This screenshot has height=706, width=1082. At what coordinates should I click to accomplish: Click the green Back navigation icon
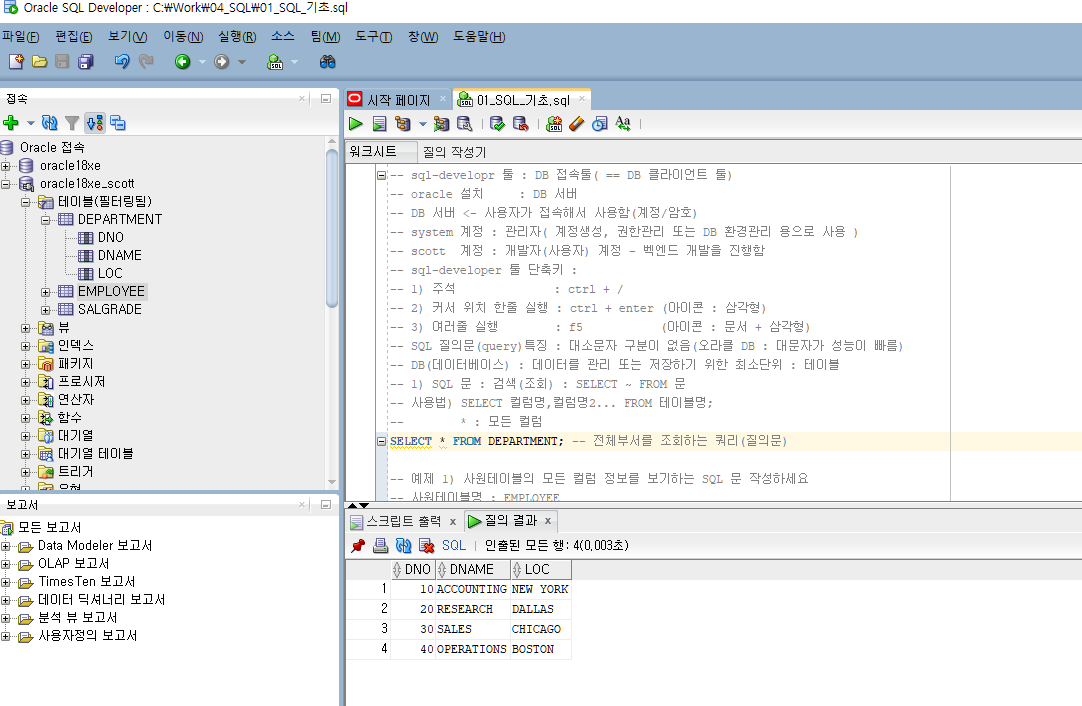pos(182,61)
